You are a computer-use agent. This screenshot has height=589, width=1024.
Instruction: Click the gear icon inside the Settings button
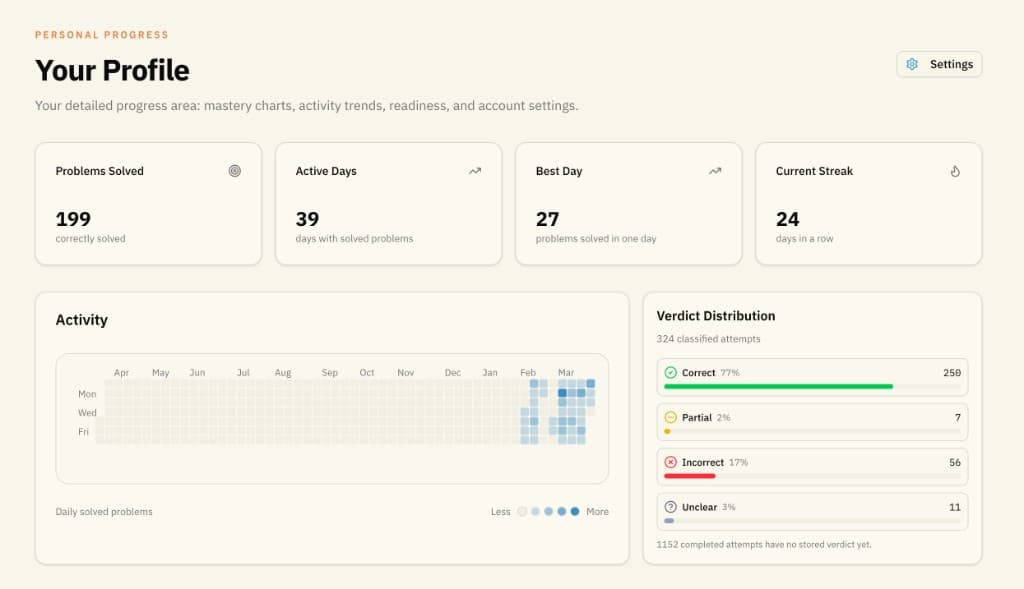[912, 63]
